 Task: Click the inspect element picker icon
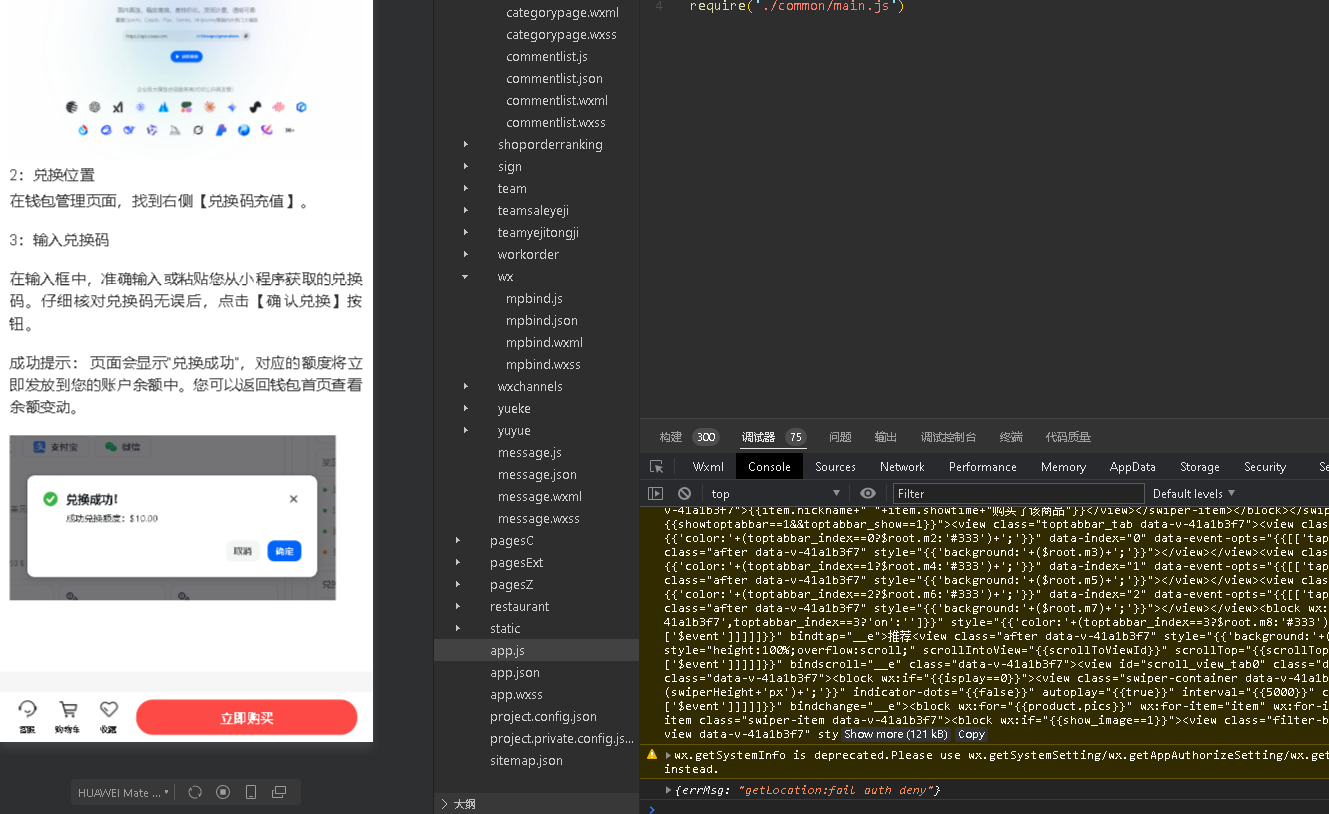click(656, 467)
